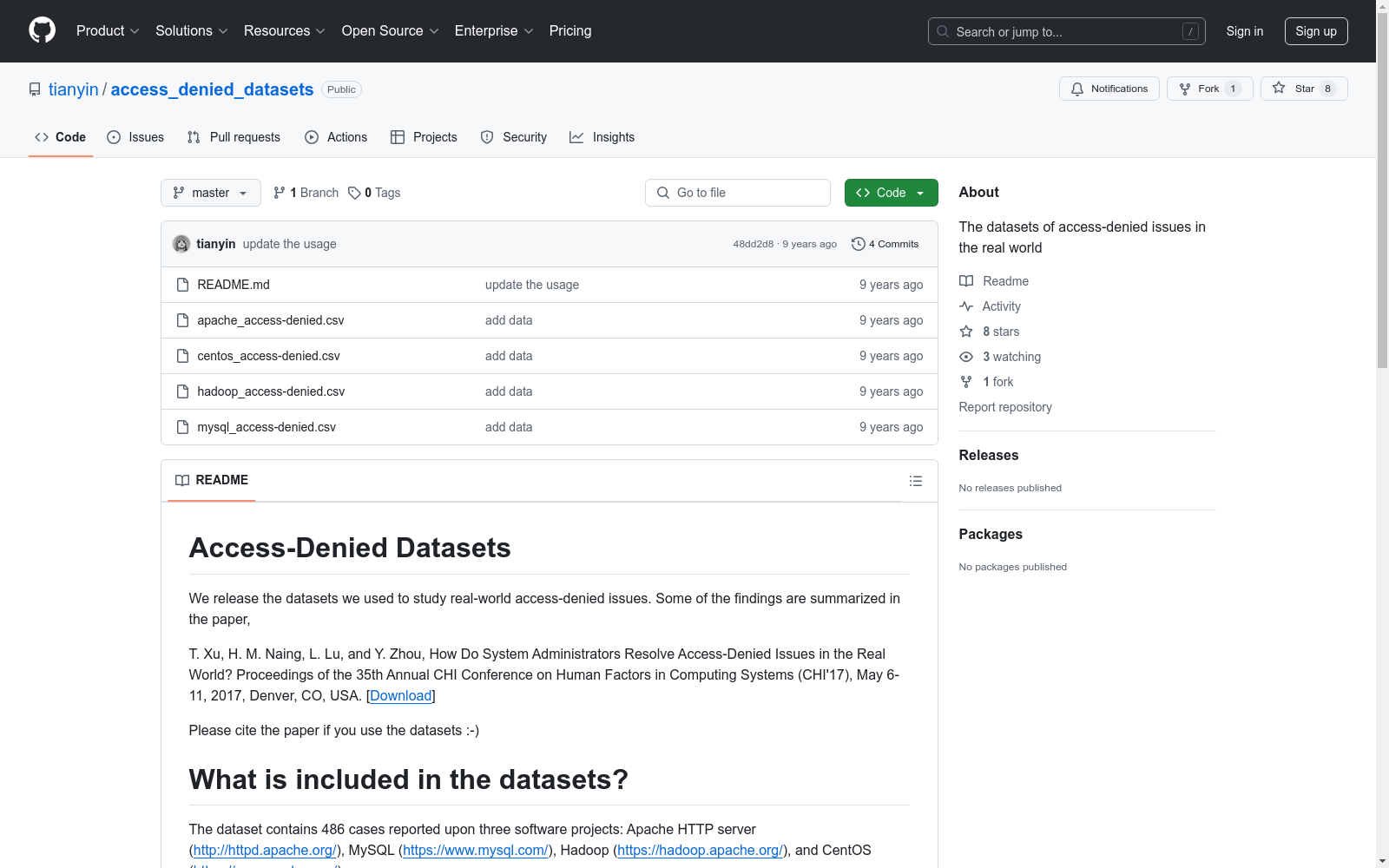The width and height of the screenshot is (1389, 868).
Task: Expand the Product menu
Action: coord(108,31)
